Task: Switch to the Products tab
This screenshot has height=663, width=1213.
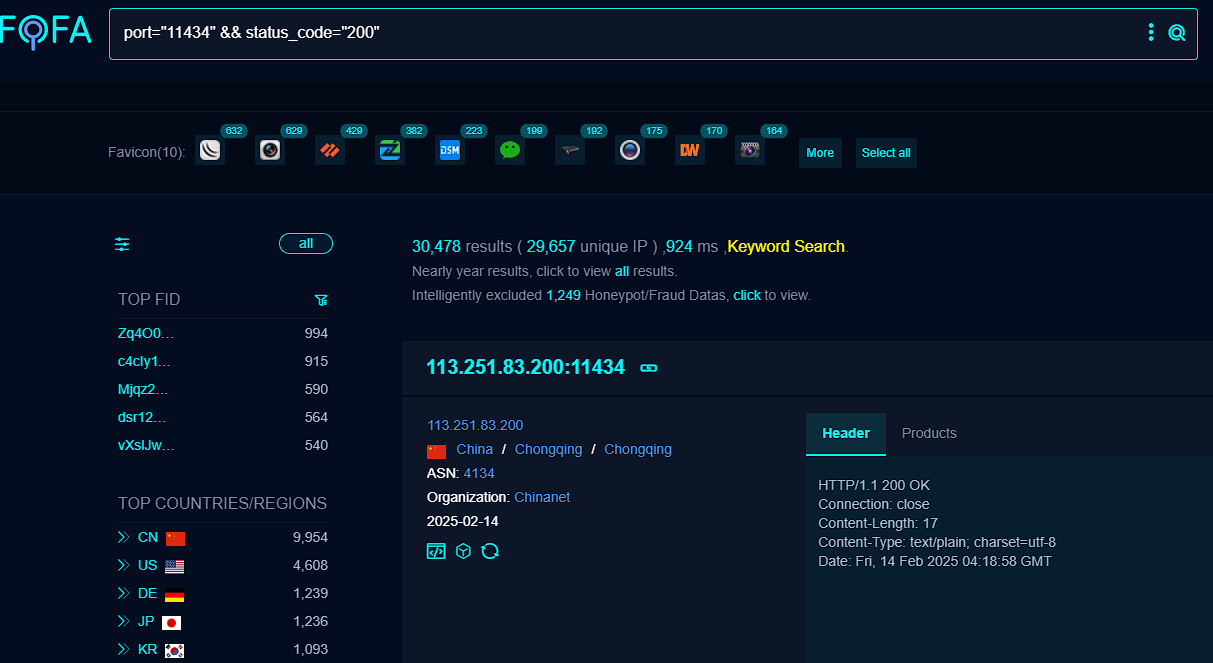Action: [x=929, y=434]
